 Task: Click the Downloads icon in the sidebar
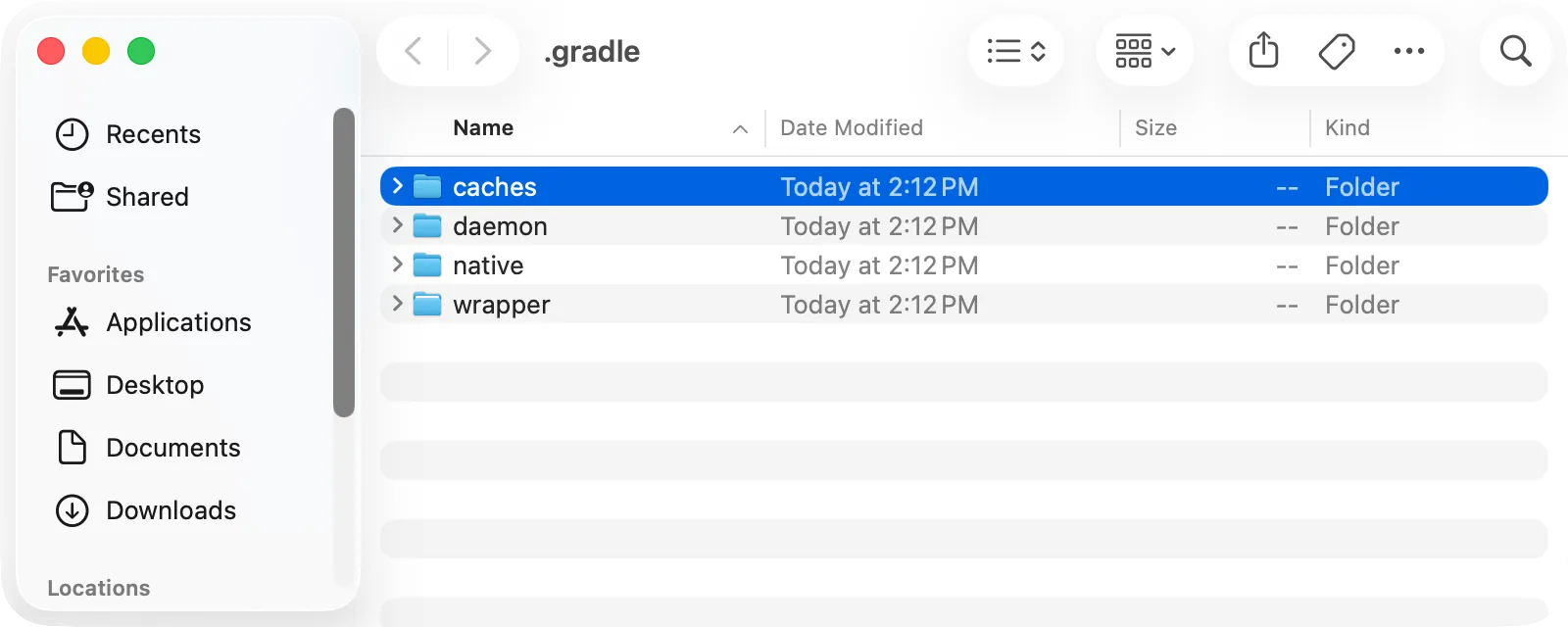coord(72,510)
